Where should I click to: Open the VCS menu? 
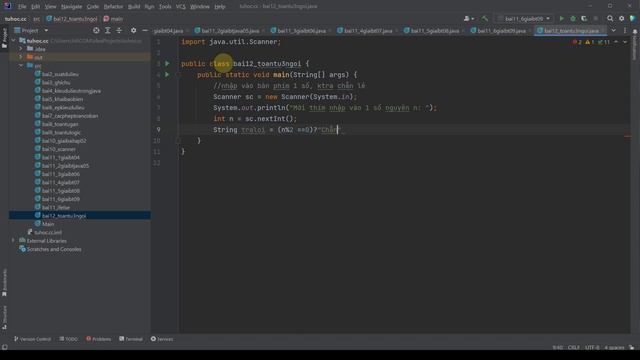[180, 7]
